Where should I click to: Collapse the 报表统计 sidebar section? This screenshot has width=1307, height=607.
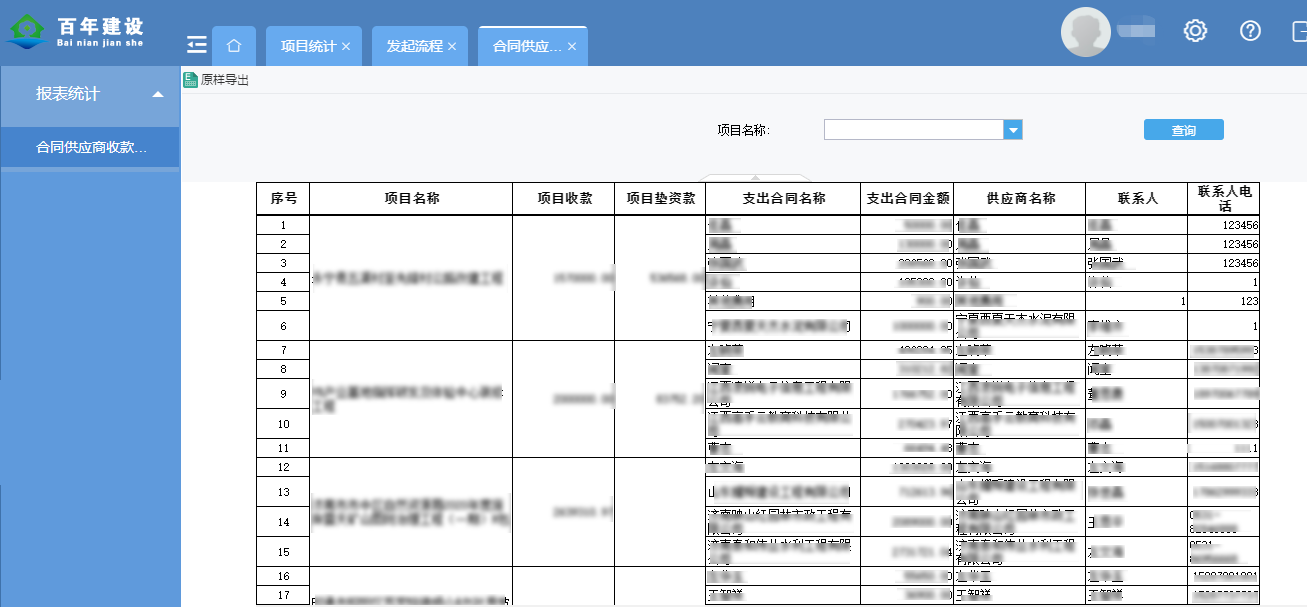point(158,94)
